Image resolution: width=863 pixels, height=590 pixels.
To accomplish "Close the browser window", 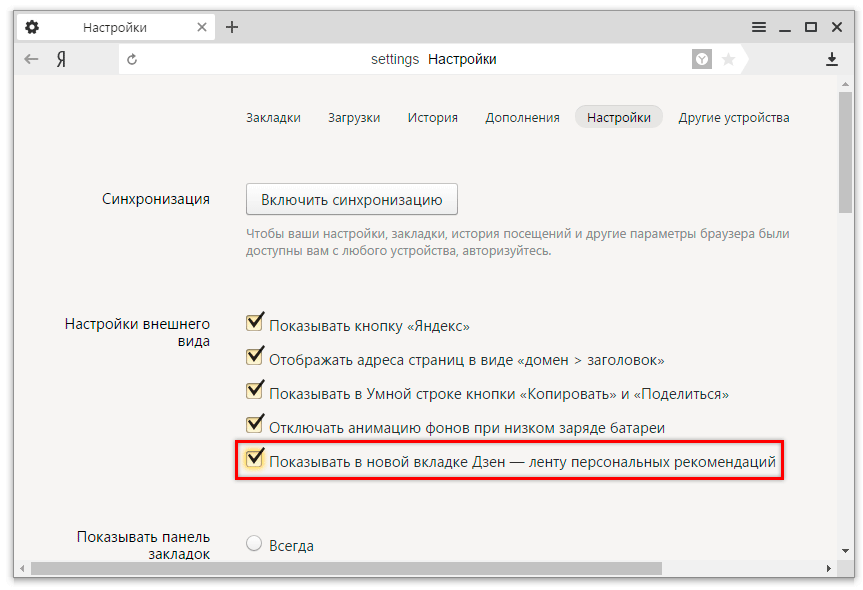I will tap(837, 27).
